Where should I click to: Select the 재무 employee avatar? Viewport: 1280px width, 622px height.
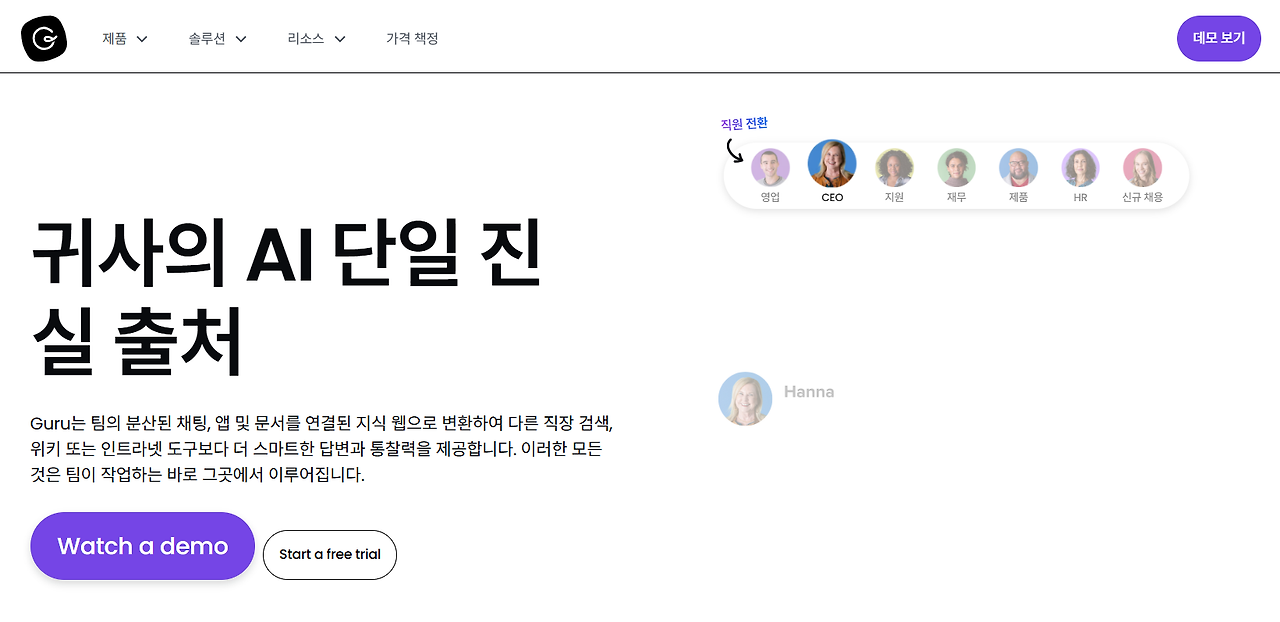[x=956, y=167]
